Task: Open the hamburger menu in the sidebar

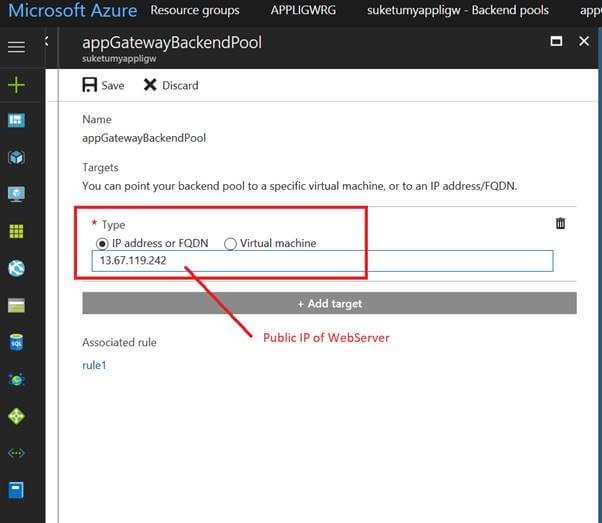Action: [x=16, y=47]
